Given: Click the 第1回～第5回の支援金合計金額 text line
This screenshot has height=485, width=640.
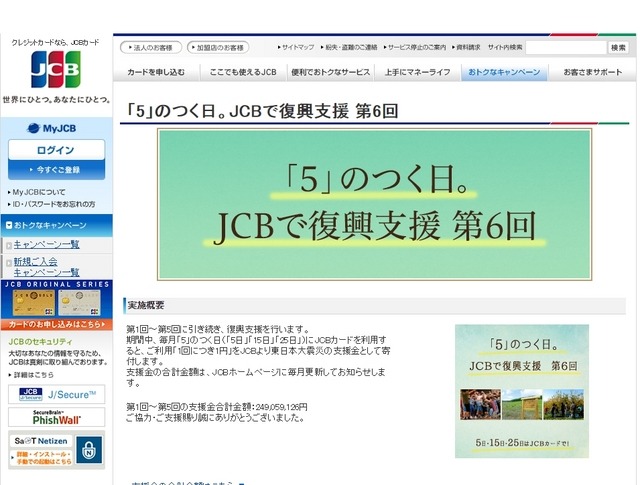Looking at the screenshot, I should pyautogui.click(x=217, y=407).
